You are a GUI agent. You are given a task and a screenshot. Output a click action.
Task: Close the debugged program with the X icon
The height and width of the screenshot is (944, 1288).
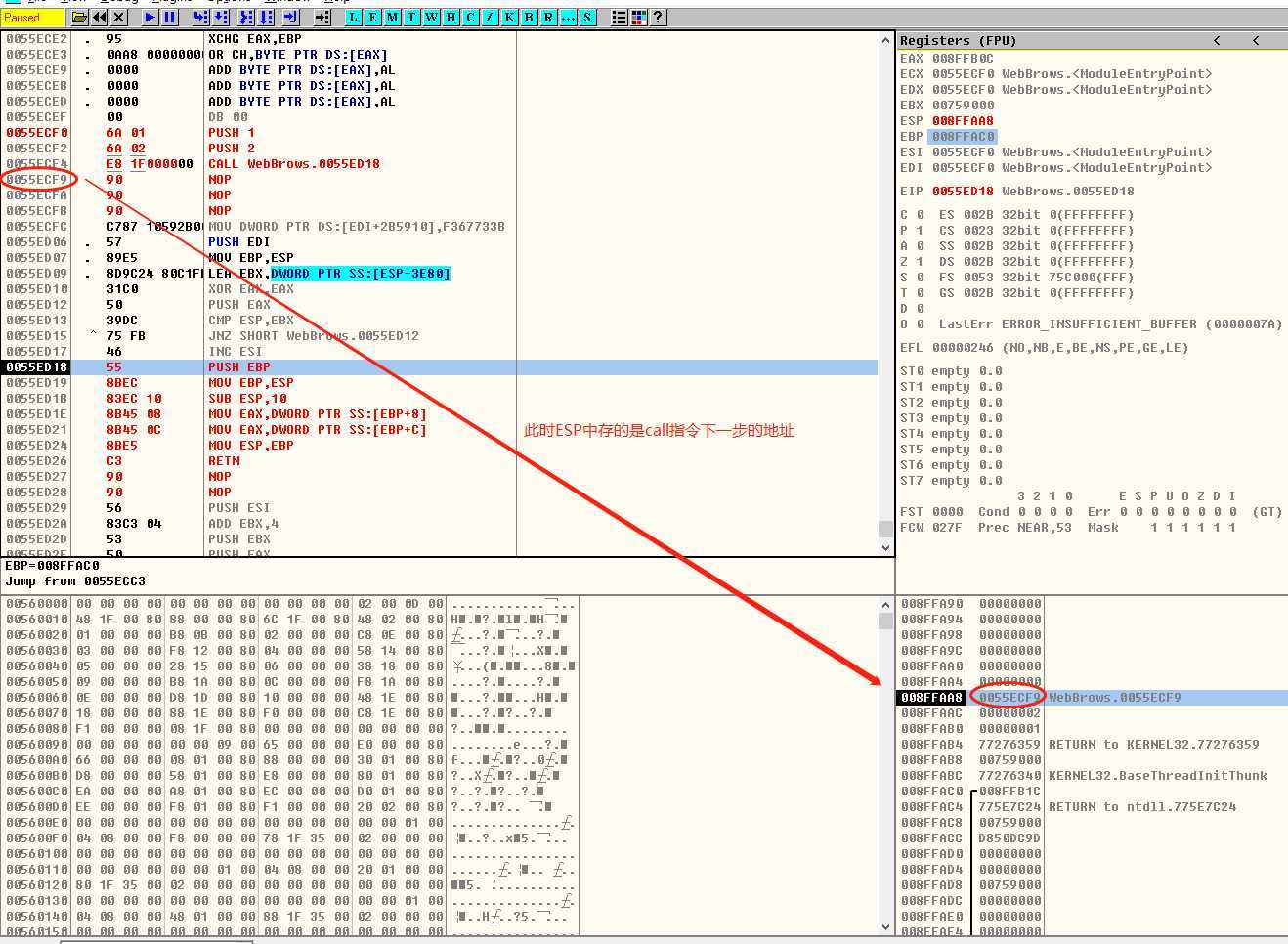point(119,17)
